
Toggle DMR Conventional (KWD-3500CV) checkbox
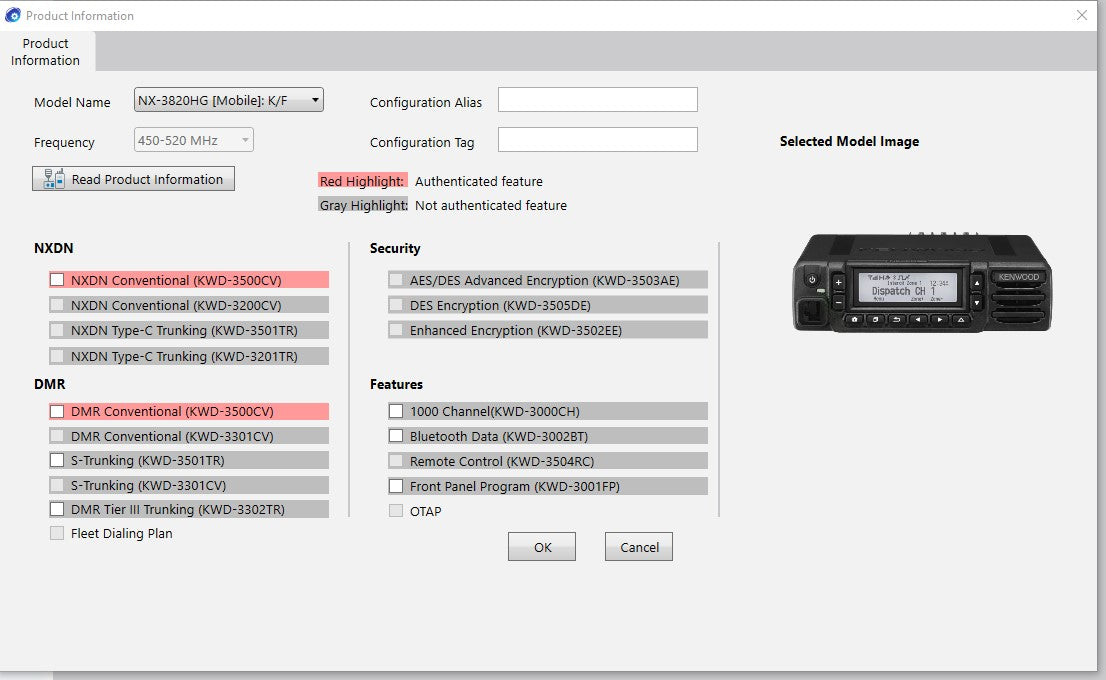click(x=57, y=411)
